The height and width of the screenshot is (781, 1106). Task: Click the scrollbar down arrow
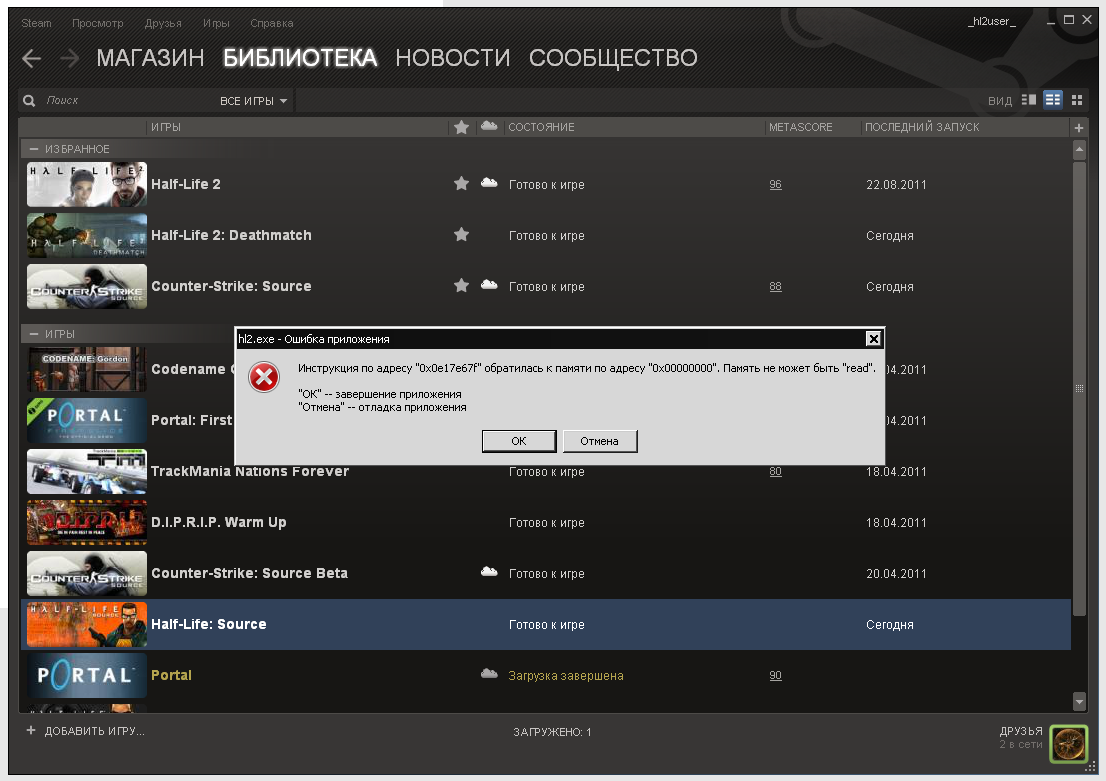tap(1078, 701)
